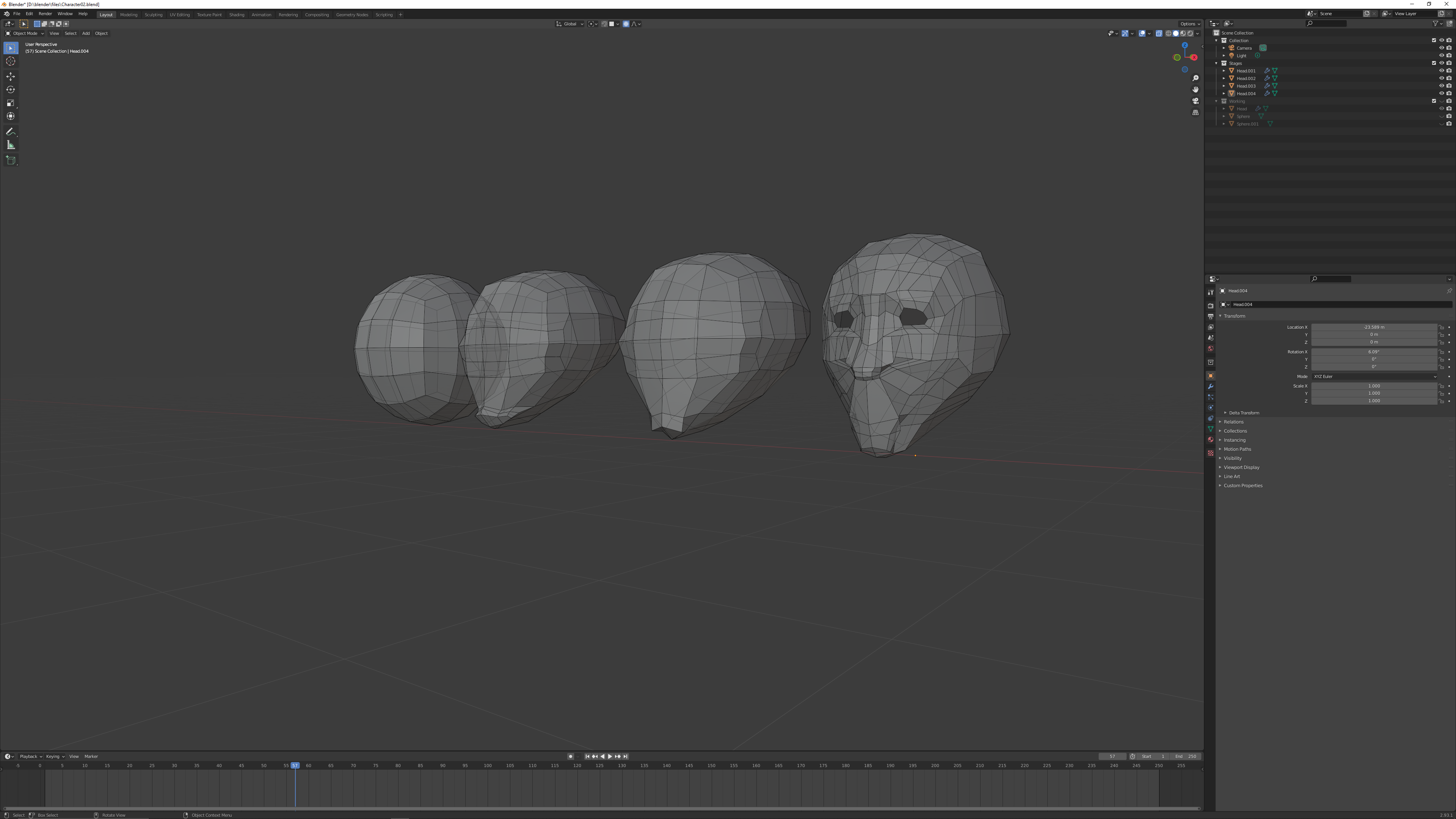Expand Head.004 in the outliner tree

click(x=1224, y=94)
